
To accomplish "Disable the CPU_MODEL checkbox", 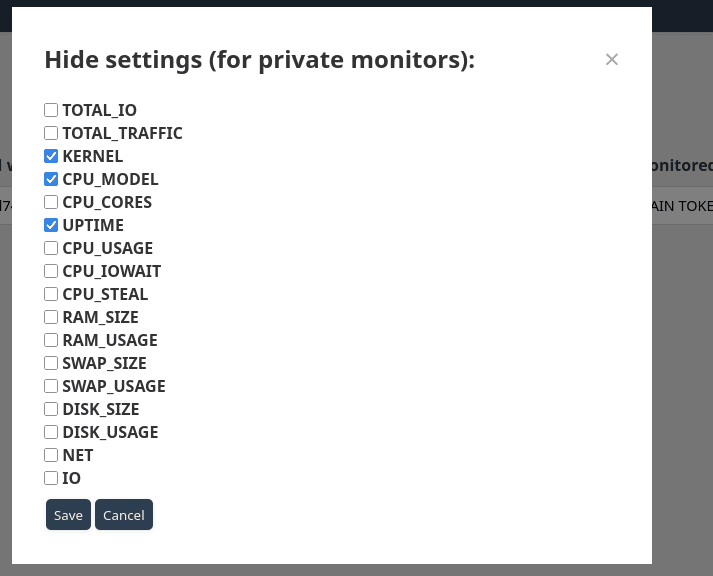I will pos(51,179).
